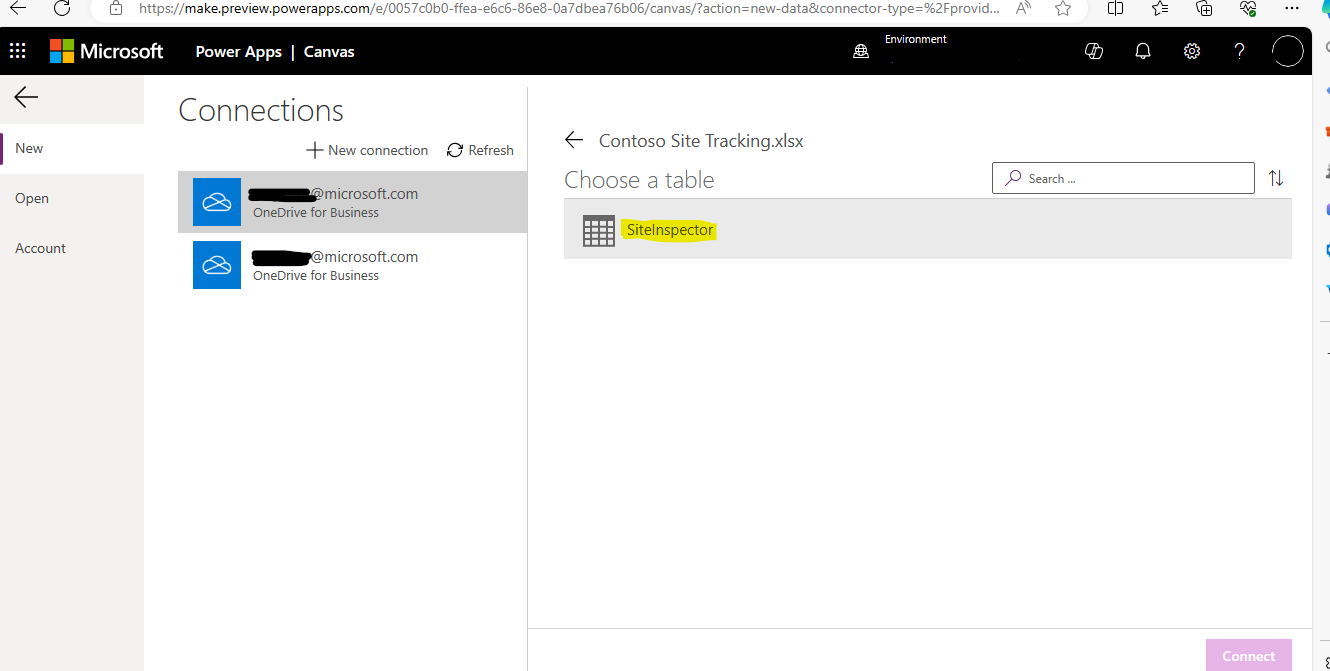Viewport: 1330px width, 671px height.
Task: Go back from Contoso Site Tracking.xlsx
Action: point(573,140)
